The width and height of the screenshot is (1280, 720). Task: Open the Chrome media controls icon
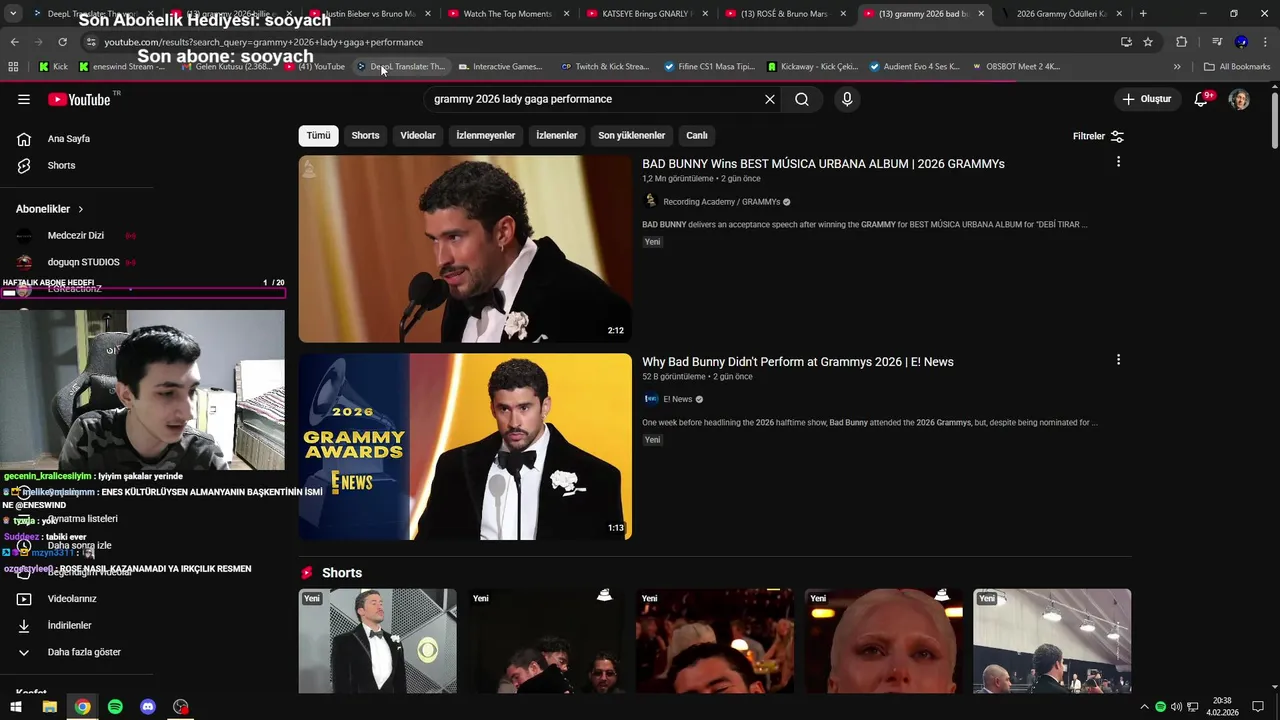1217,42
